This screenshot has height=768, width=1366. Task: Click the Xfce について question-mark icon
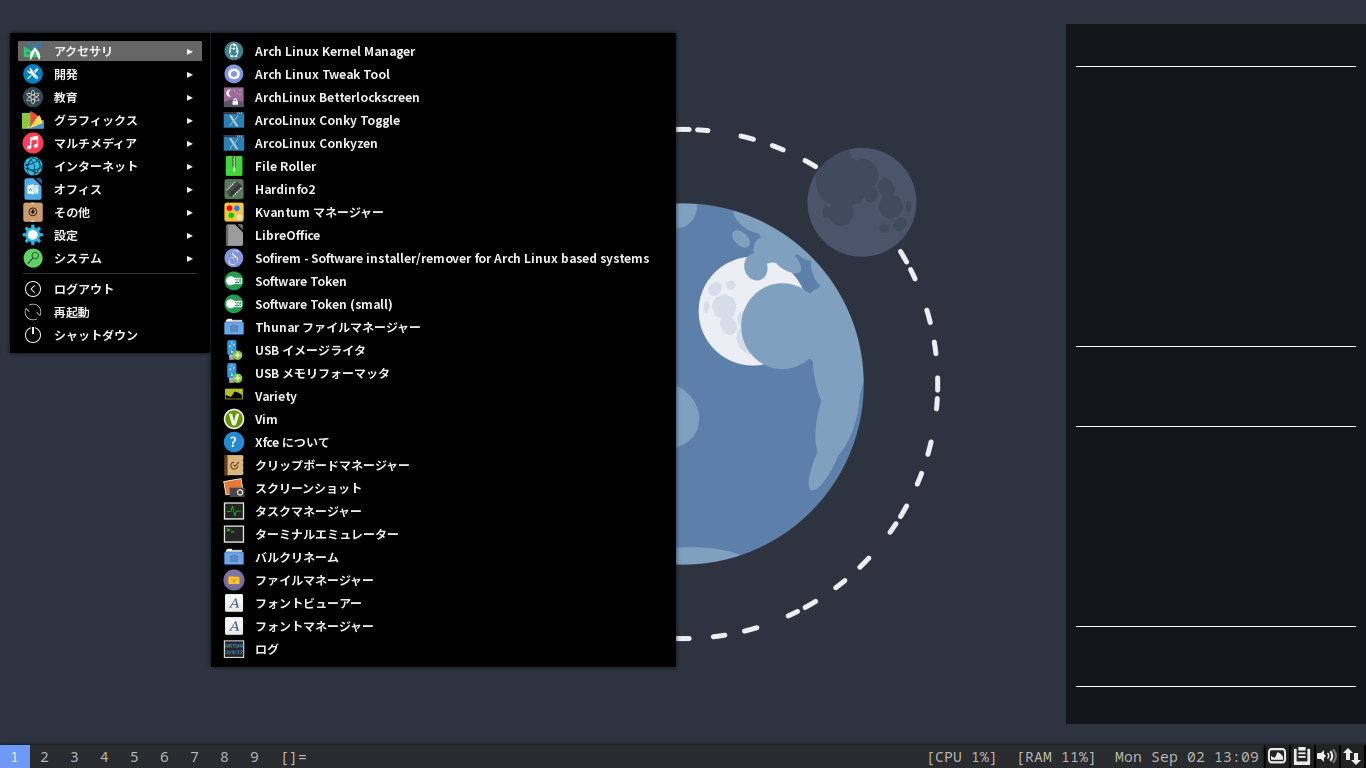[x=234, y=442]
